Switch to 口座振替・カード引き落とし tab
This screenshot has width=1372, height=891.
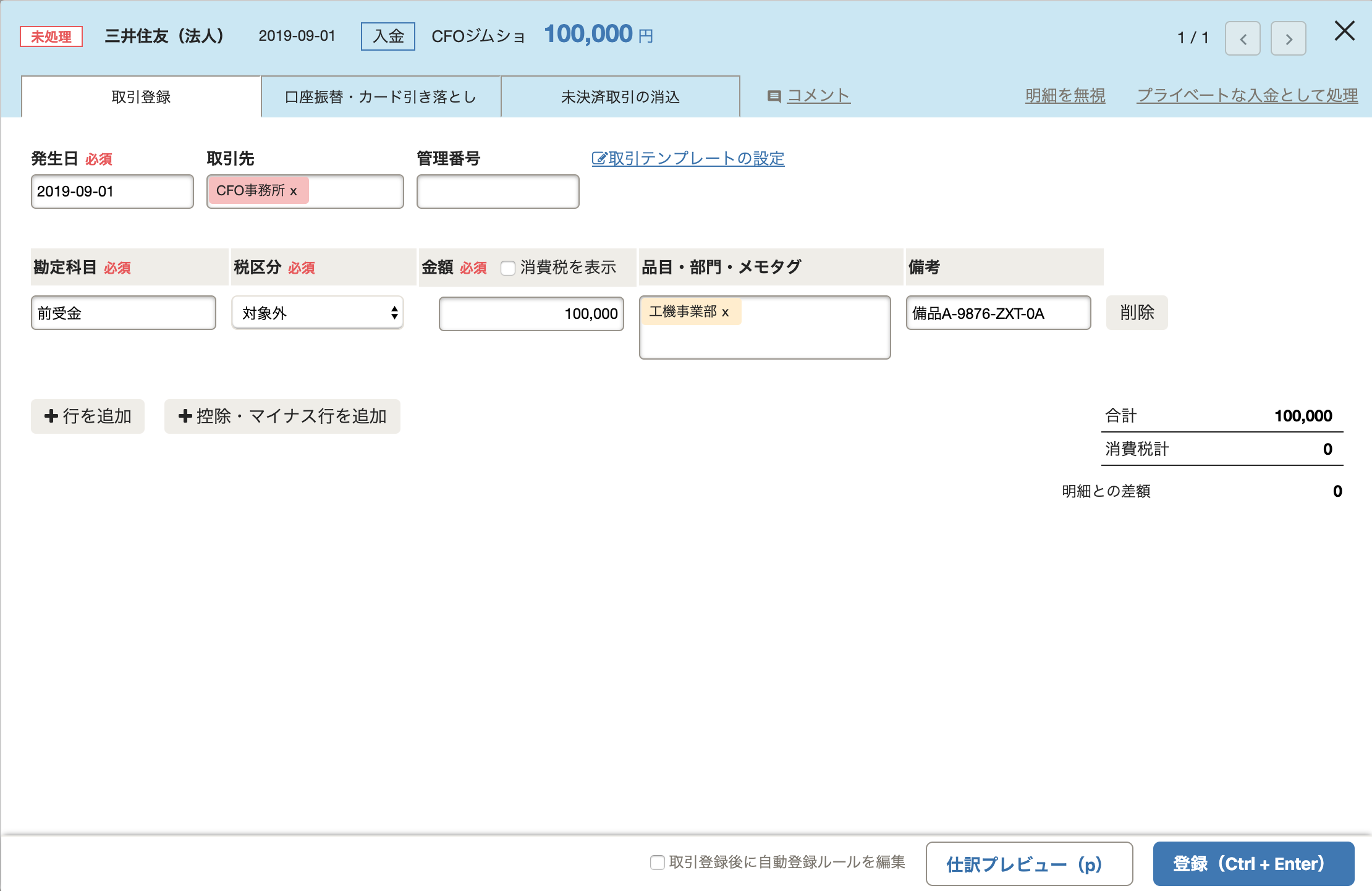click(x=381, y=97)
